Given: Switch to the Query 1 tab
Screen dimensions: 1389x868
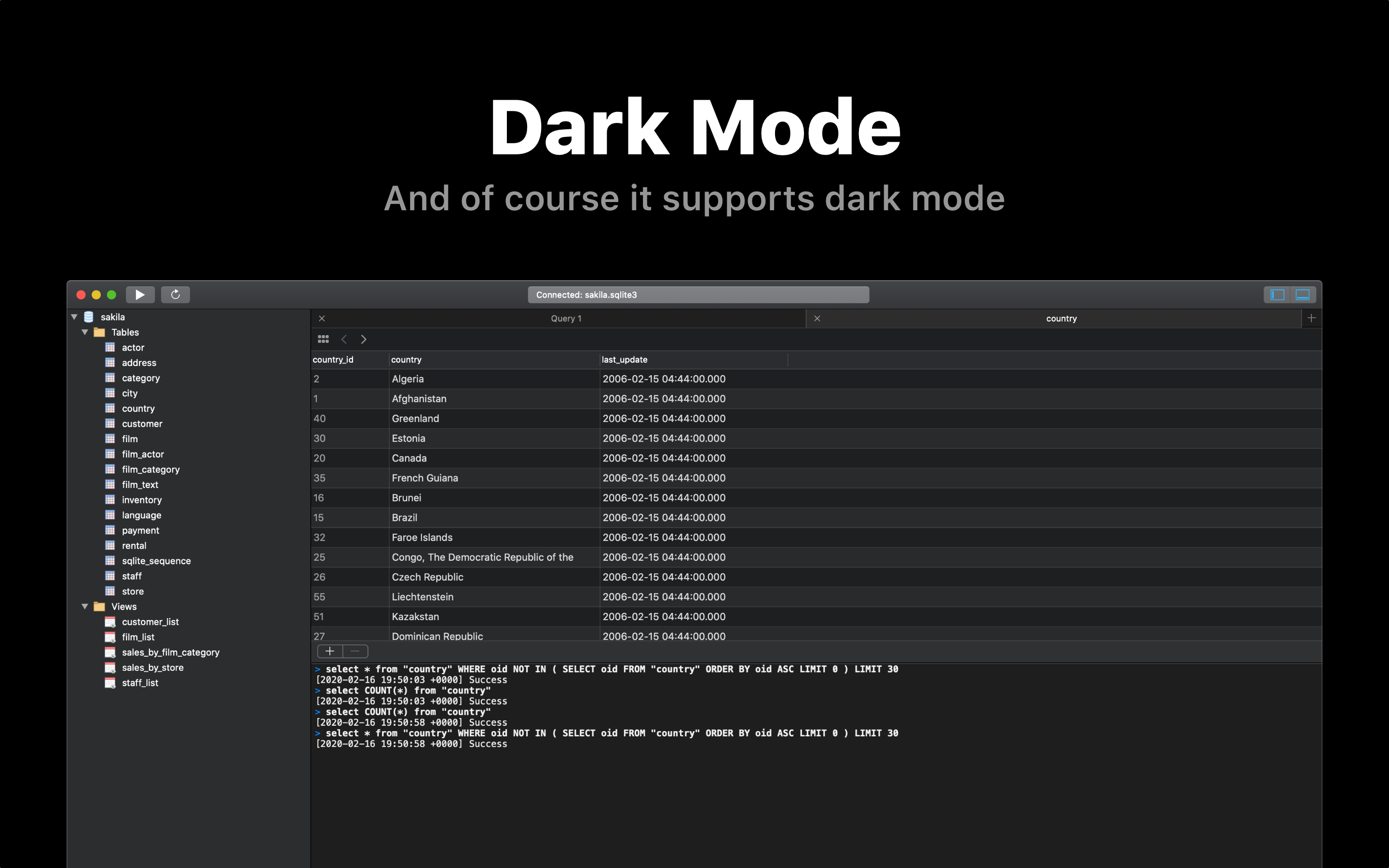Looking at the screenshot, I should coord(565,319).
